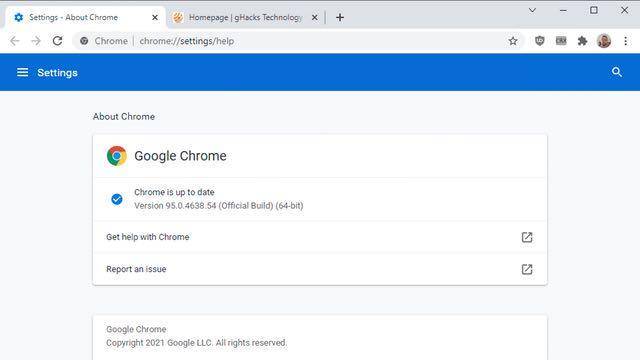Go back using the back arrow
Screen dimensions: 640x360
point(15,41)
